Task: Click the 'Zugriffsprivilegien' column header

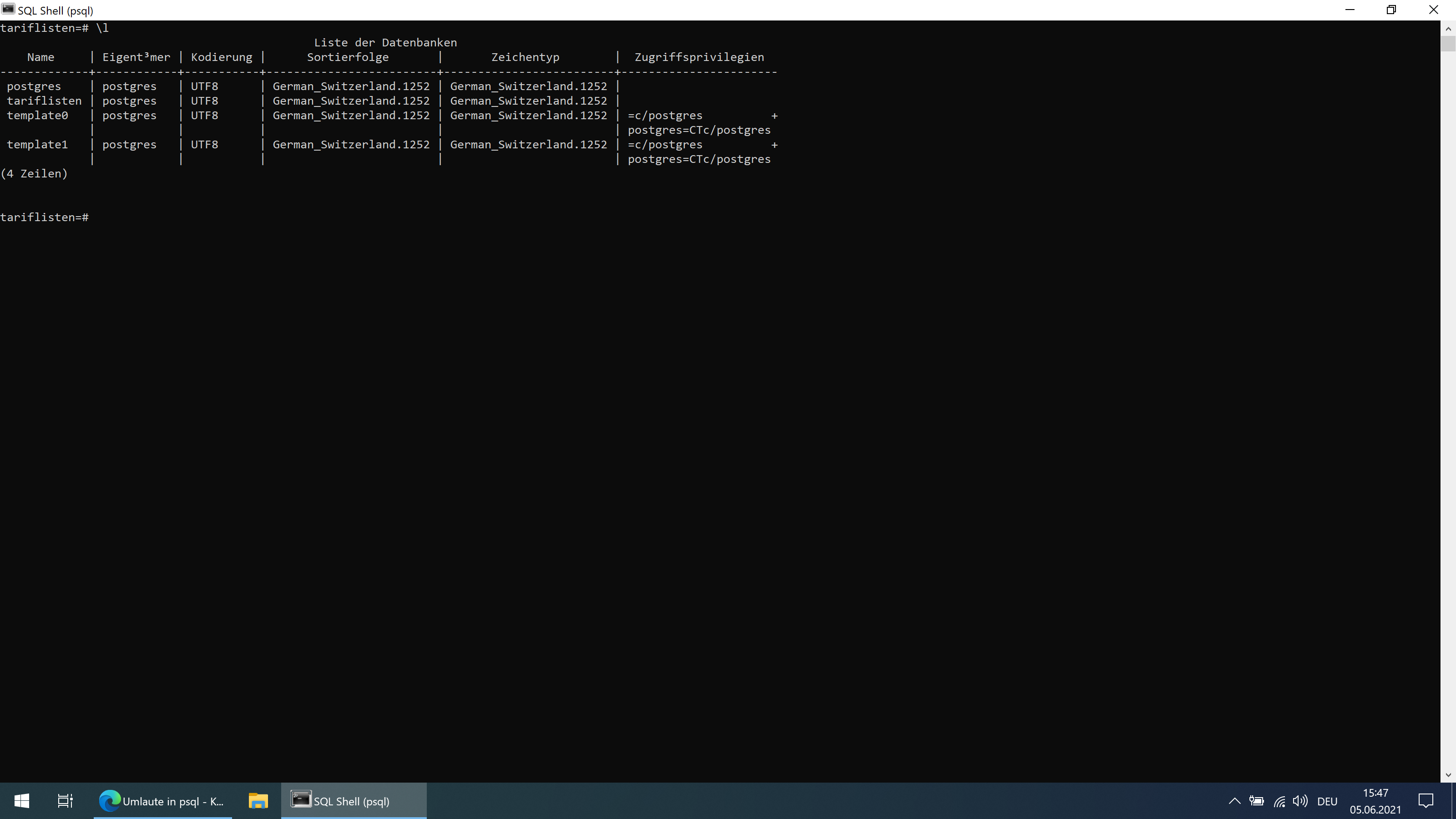Action: [x=699, y=57]
